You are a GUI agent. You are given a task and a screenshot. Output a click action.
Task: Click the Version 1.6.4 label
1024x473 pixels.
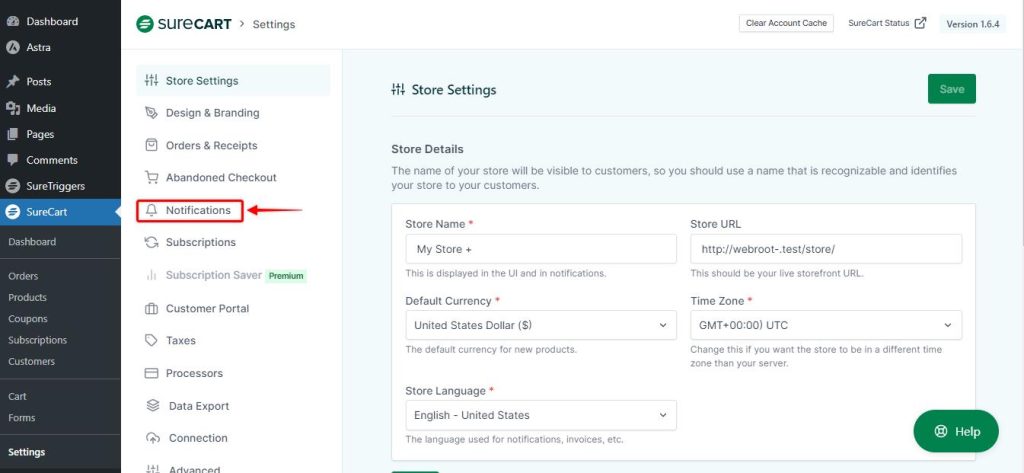[973, 24]
